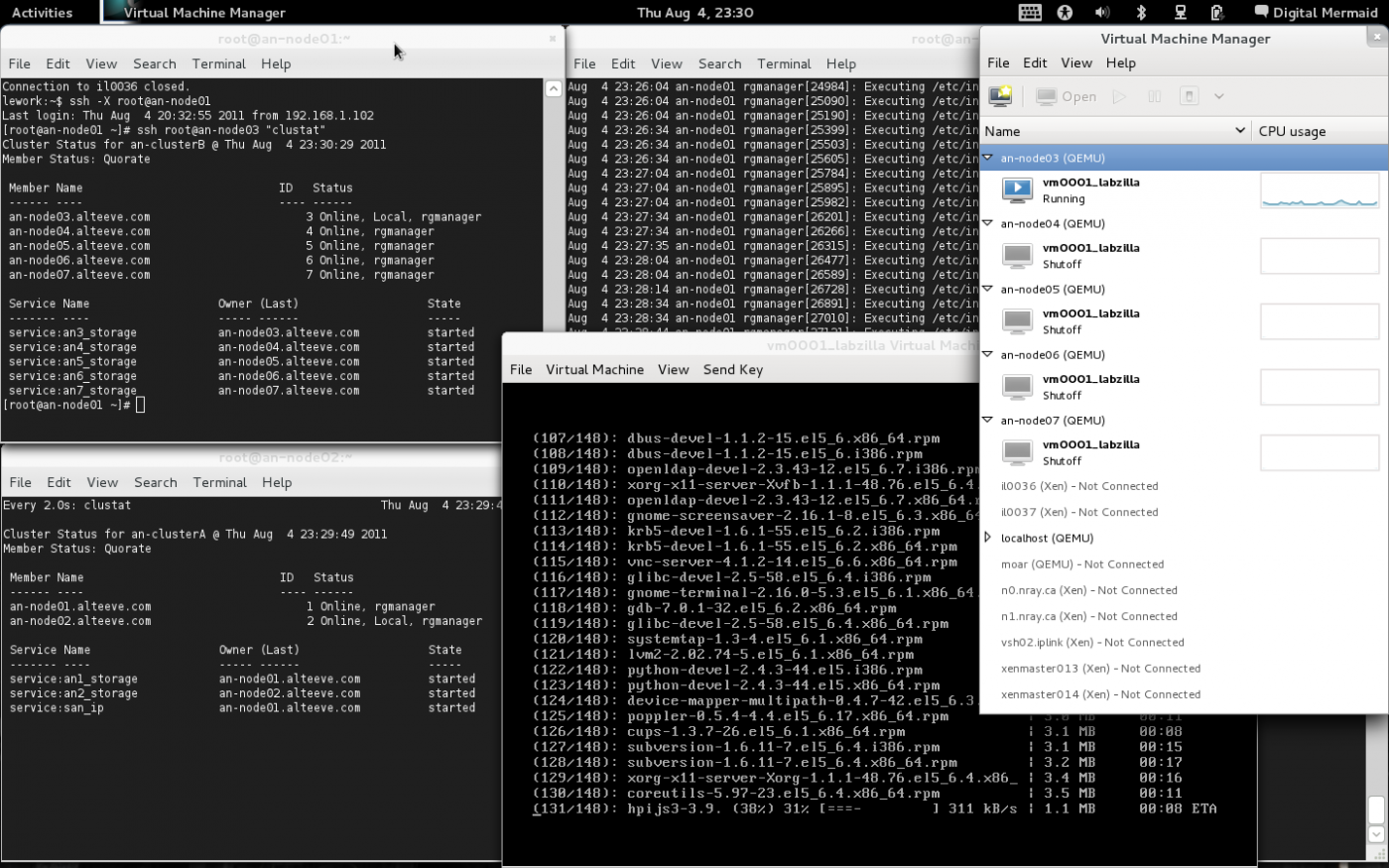1389x868 pixels.
Task: Click the Activities button
Action: 42,12
